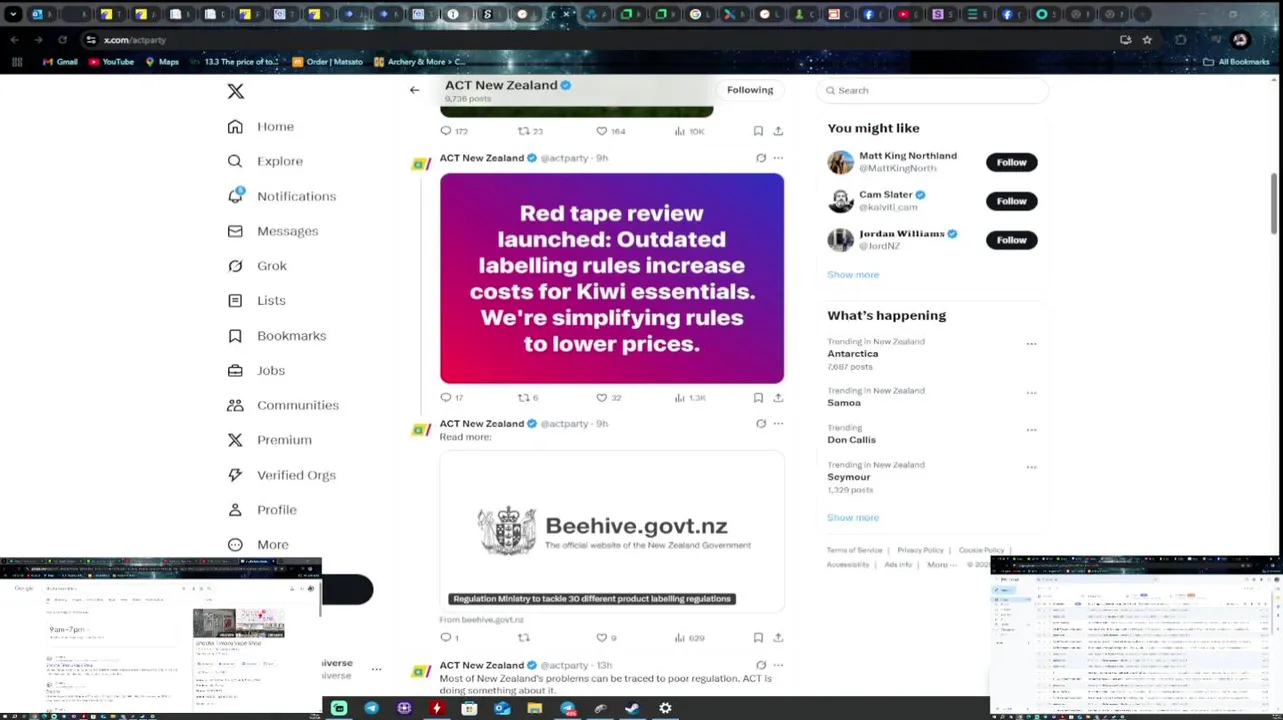The width and height of the screenshot is (1283, 720).
Task: Repost the Beehive.govt.nz link post
Action: (x=523, y=638)
